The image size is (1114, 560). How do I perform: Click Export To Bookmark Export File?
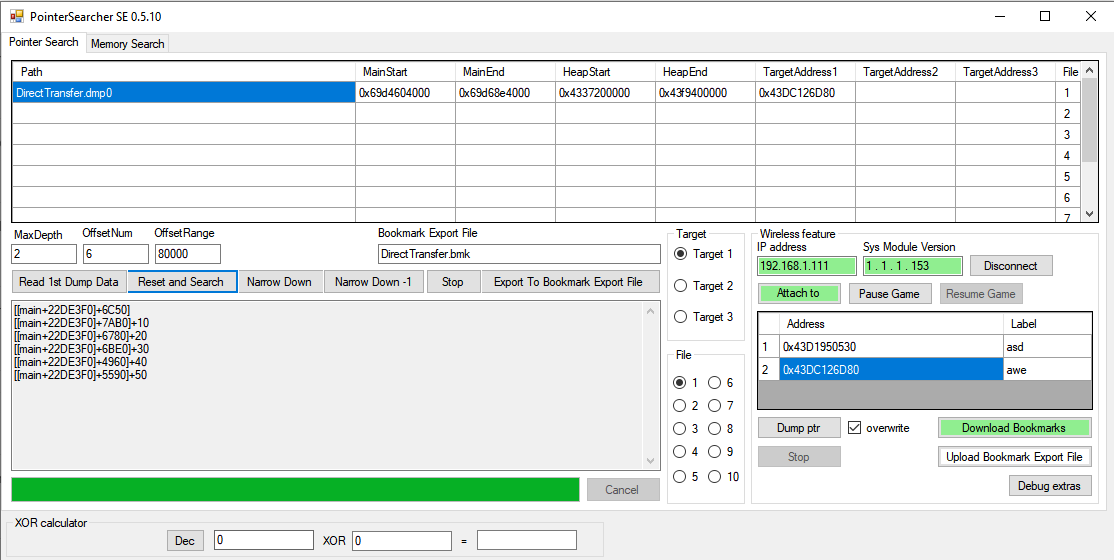pyautogui.click(x=570, y=281)
